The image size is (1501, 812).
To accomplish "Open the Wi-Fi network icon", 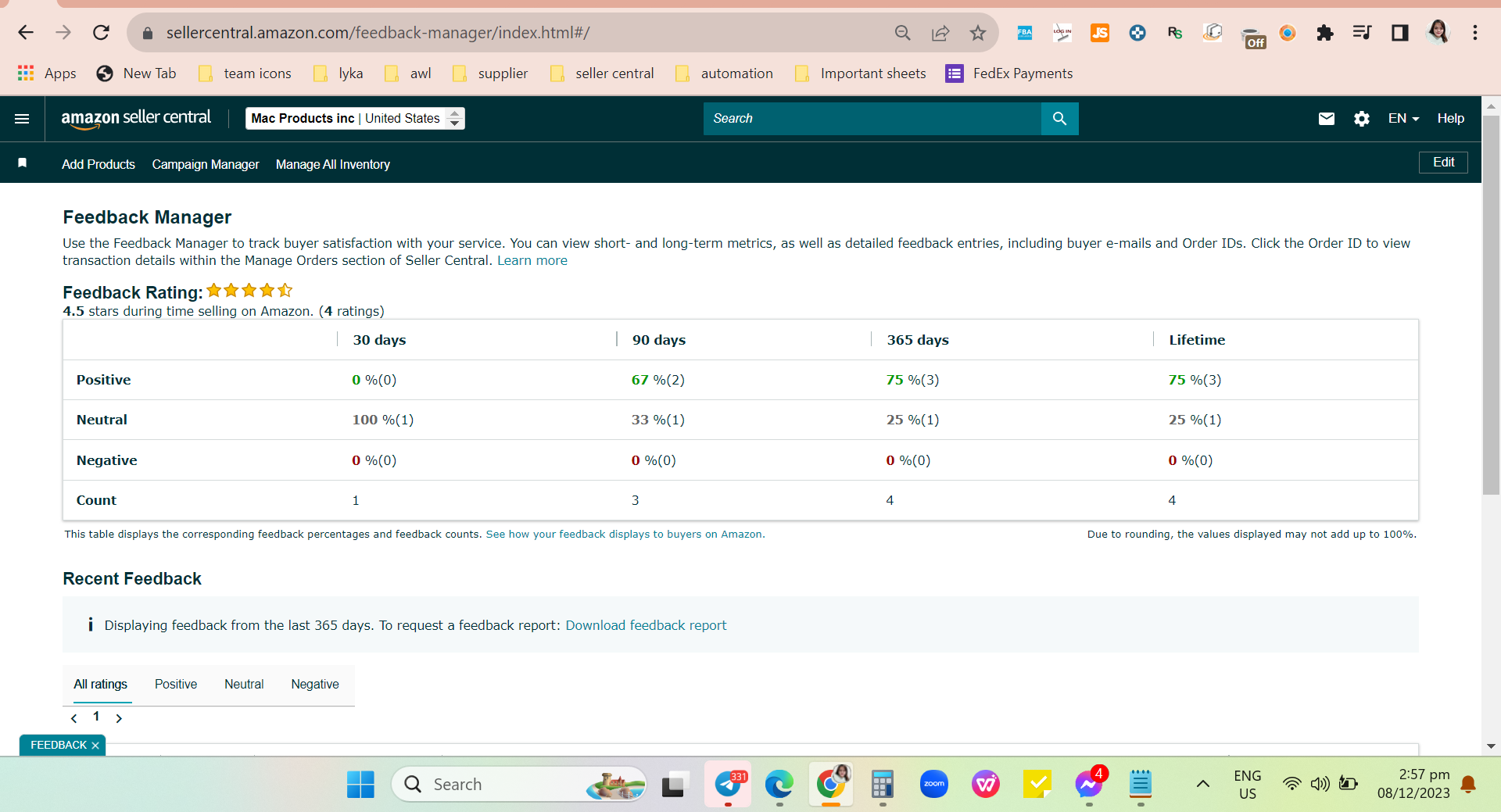I will tap(1291, 784).
